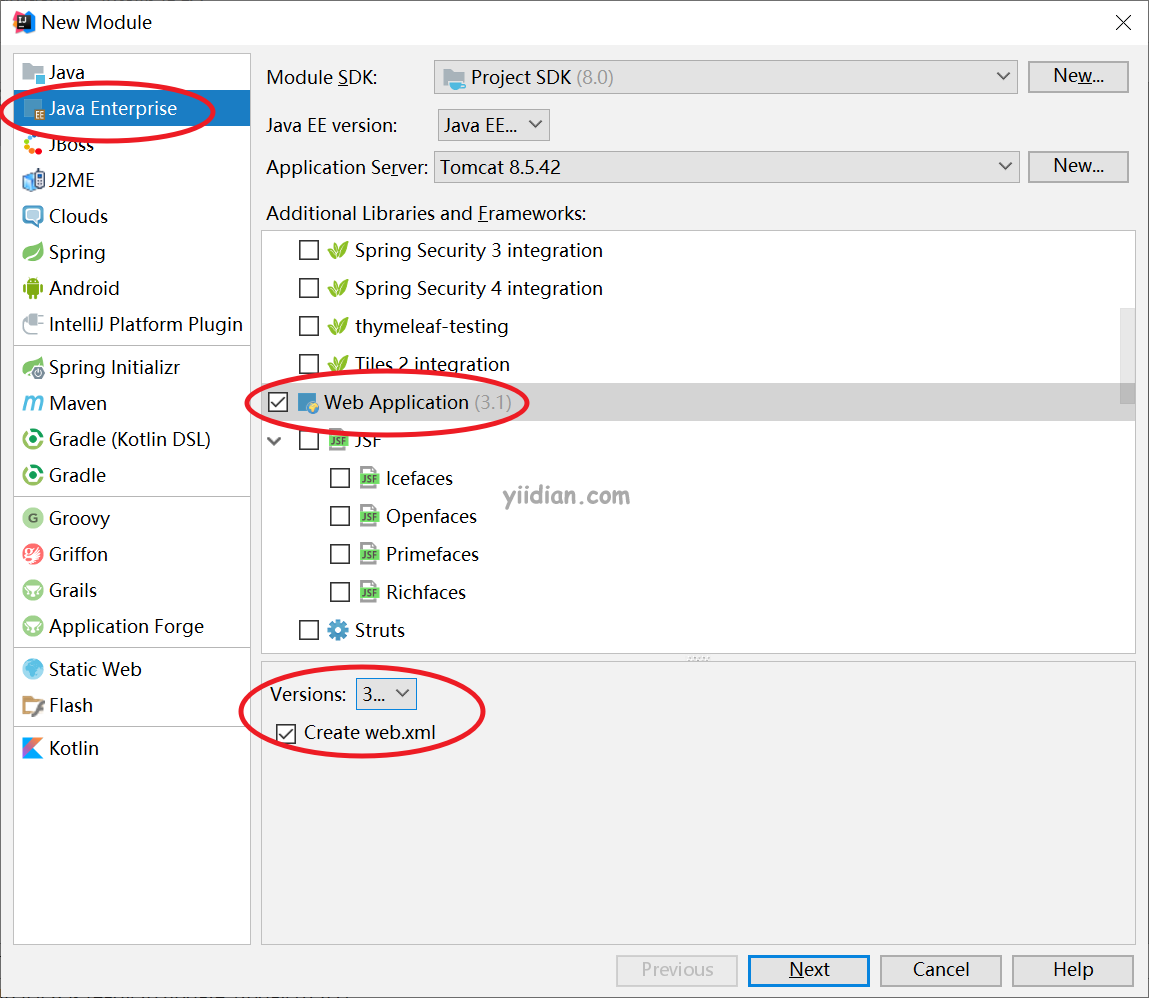
Task: Click the Struts gear icon
Action: tap(338, 630)
